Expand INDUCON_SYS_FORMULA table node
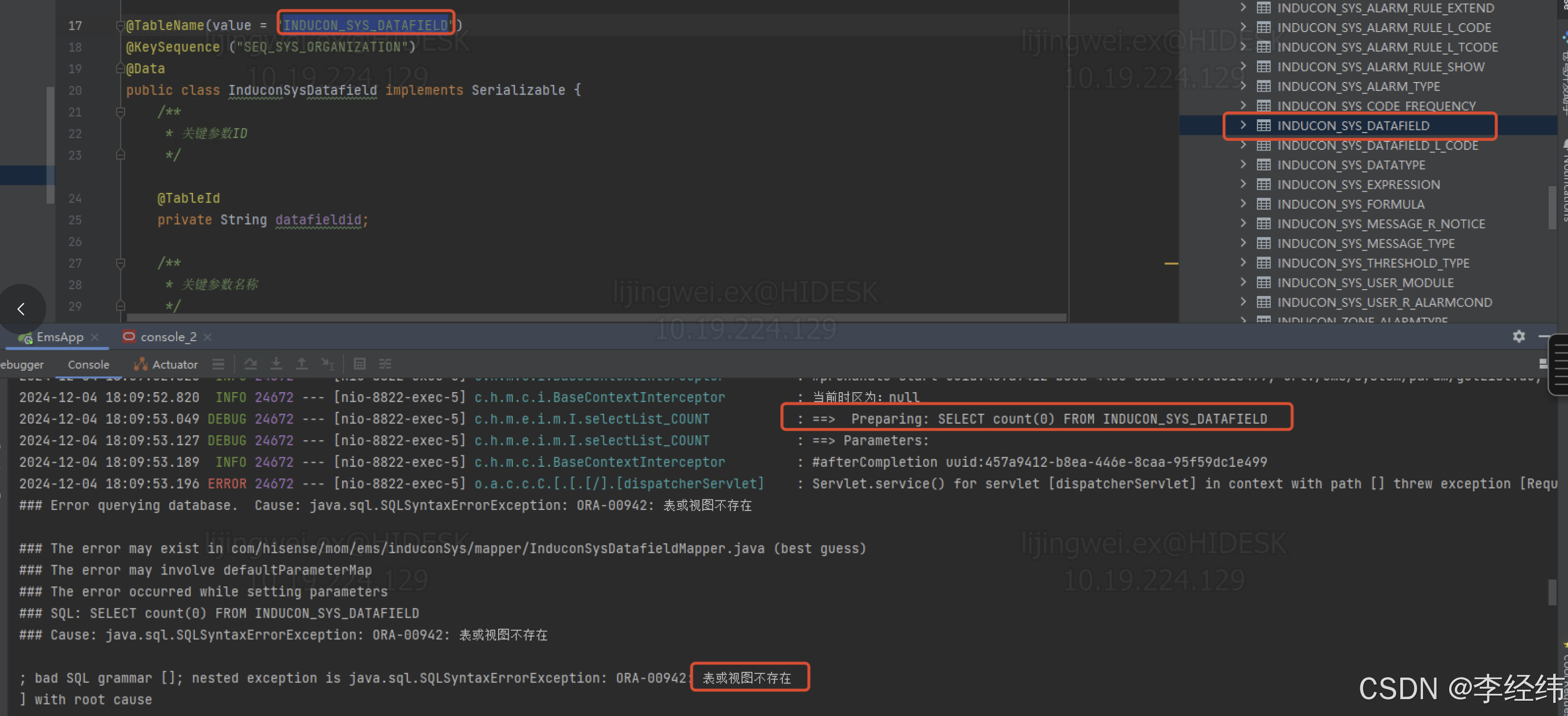The width and height of the screenshot is (1568, 716). pyautogui.click(x=1244, y=204)
